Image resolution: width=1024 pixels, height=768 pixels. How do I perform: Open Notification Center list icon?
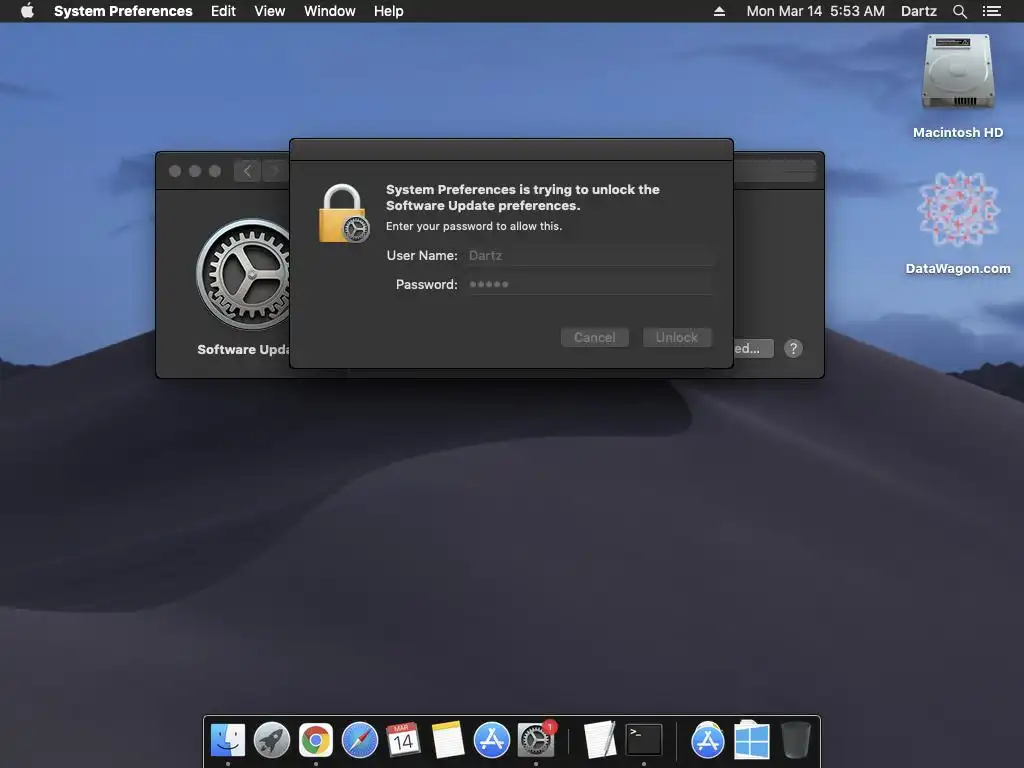coord(991,11)
